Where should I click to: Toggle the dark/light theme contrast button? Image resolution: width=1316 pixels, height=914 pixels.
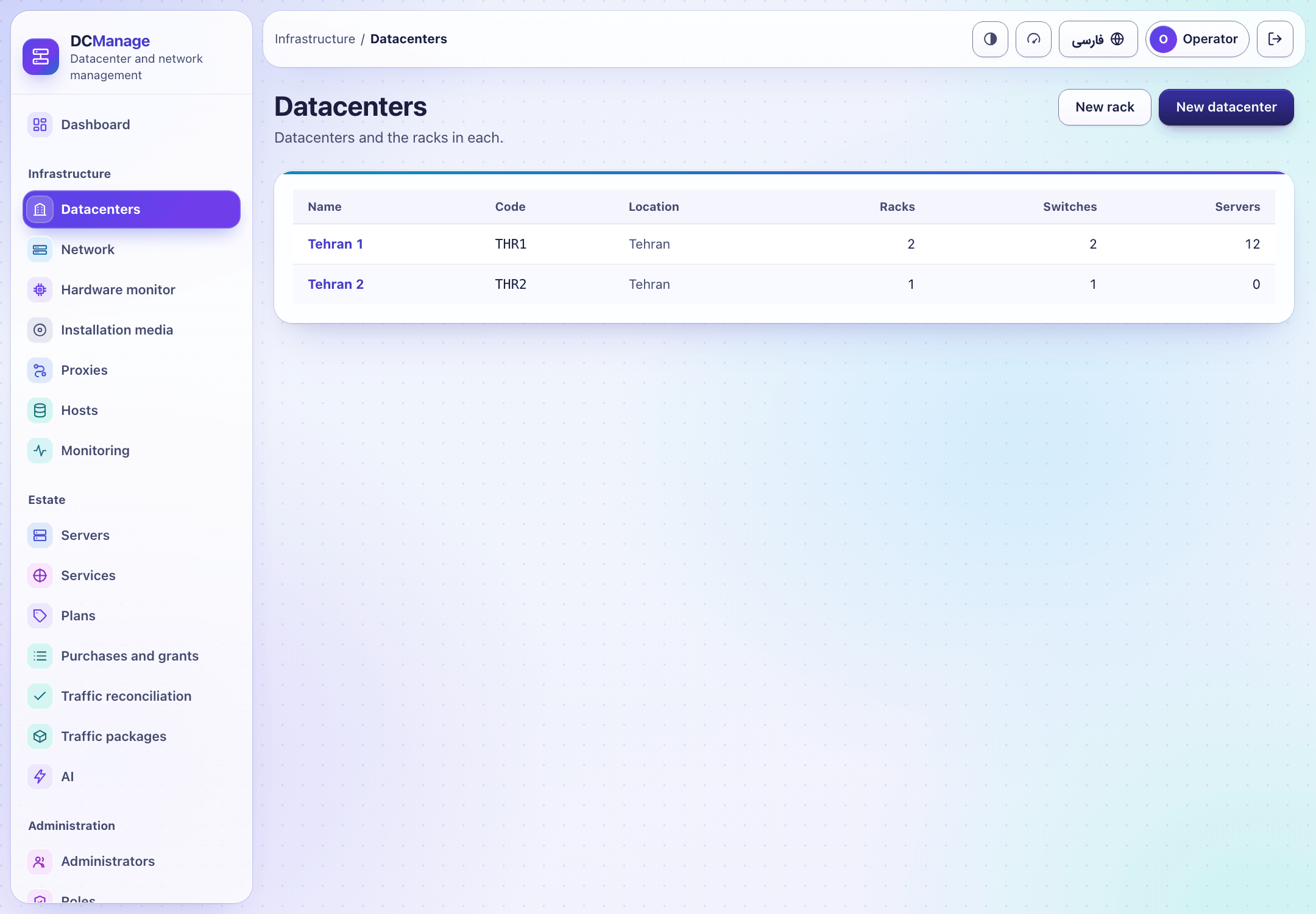click(x=990, y=39)
